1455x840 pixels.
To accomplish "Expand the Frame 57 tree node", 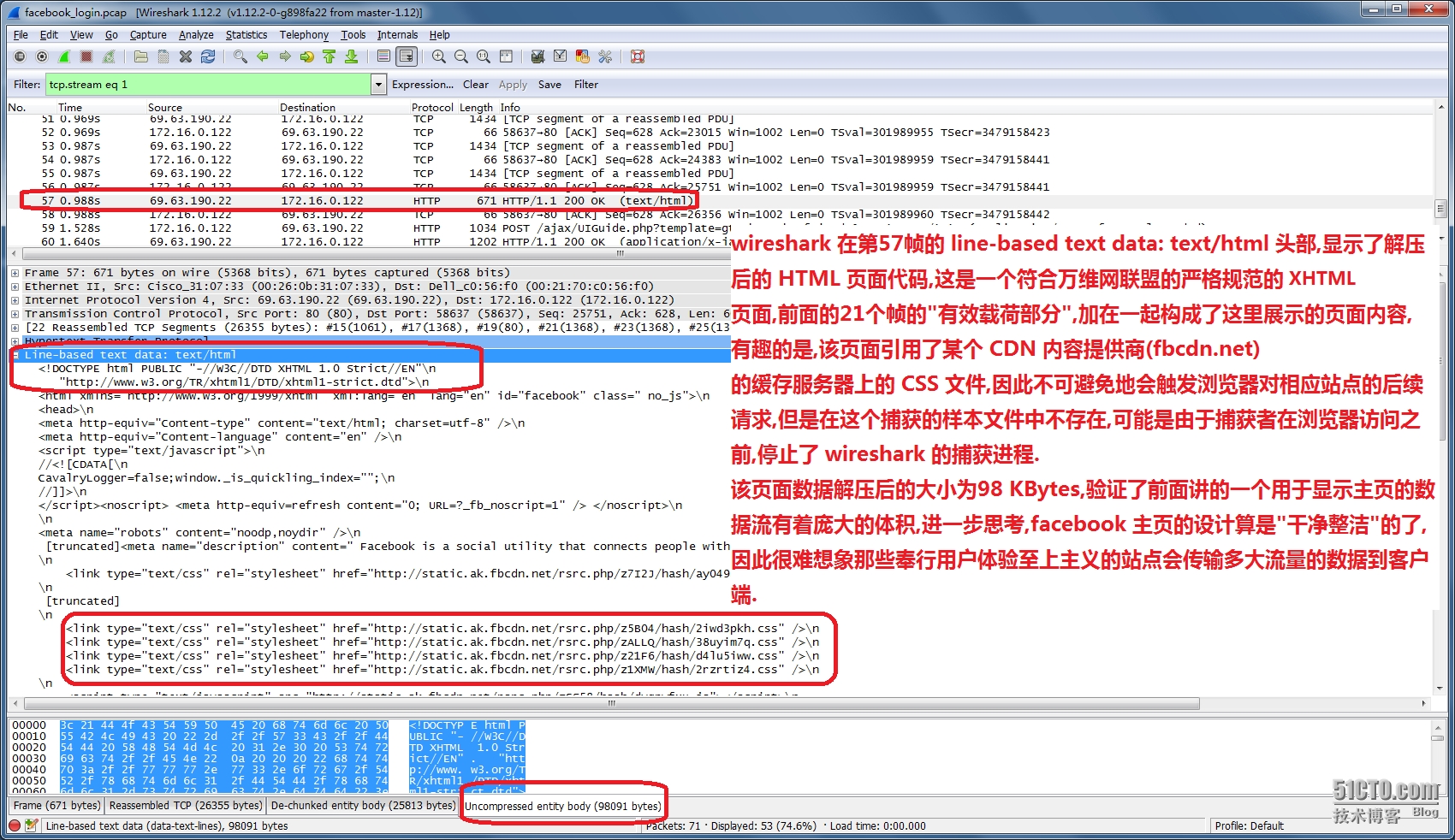I will (15, 273).
